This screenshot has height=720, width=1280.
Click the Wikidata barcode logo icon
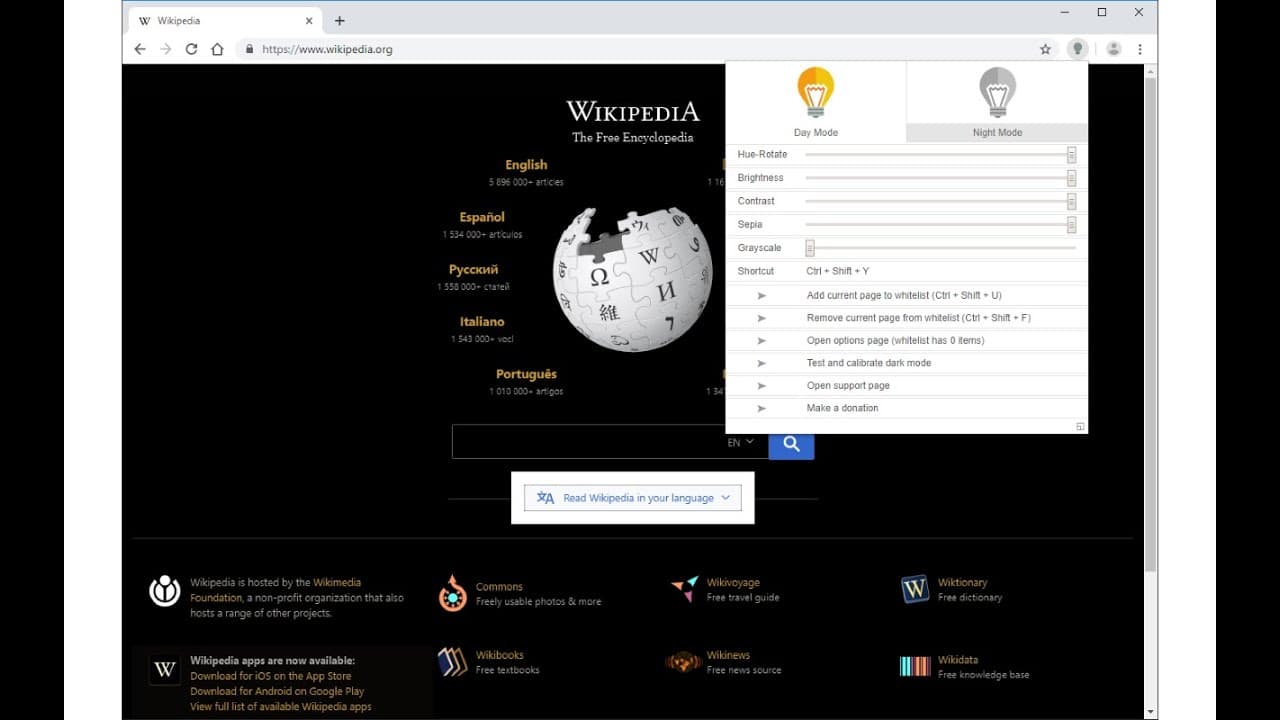click(x=915, y=666)
